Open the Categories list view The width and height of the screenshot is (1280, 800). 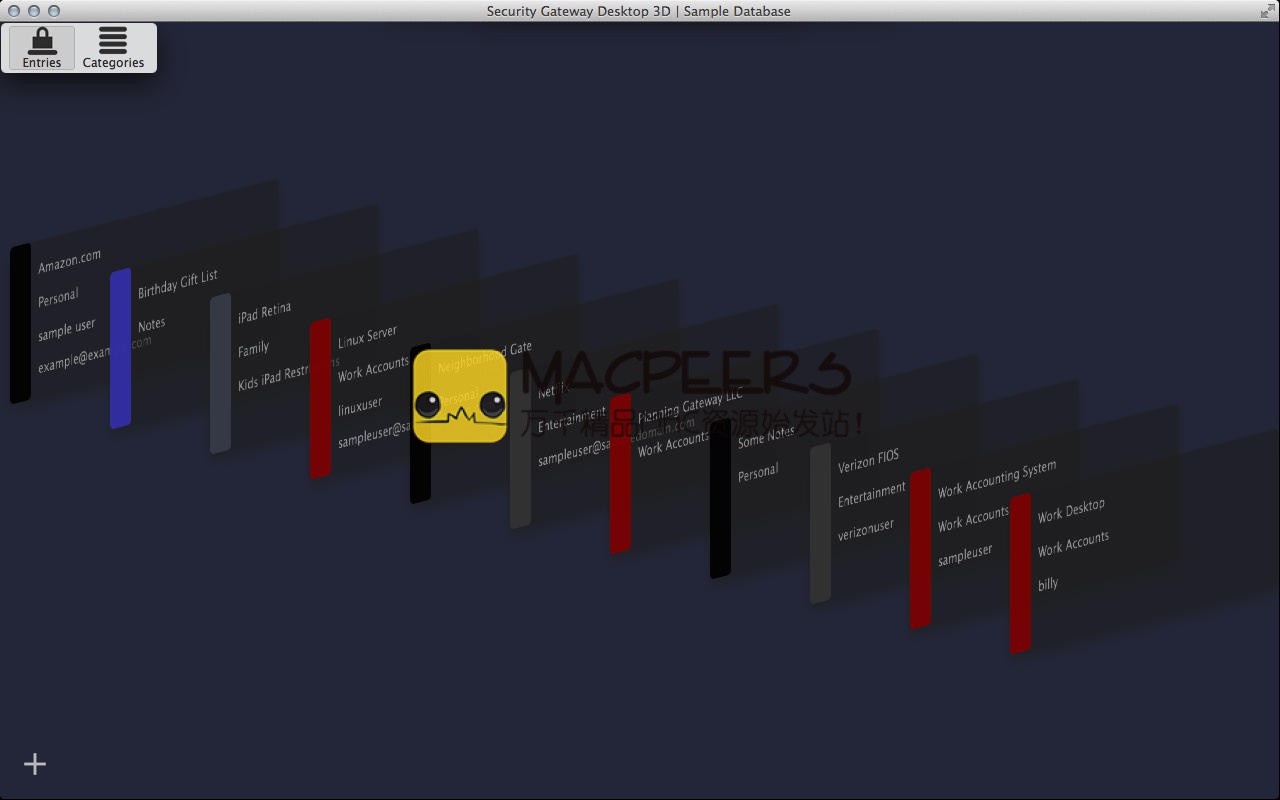(x=113, y=48)
